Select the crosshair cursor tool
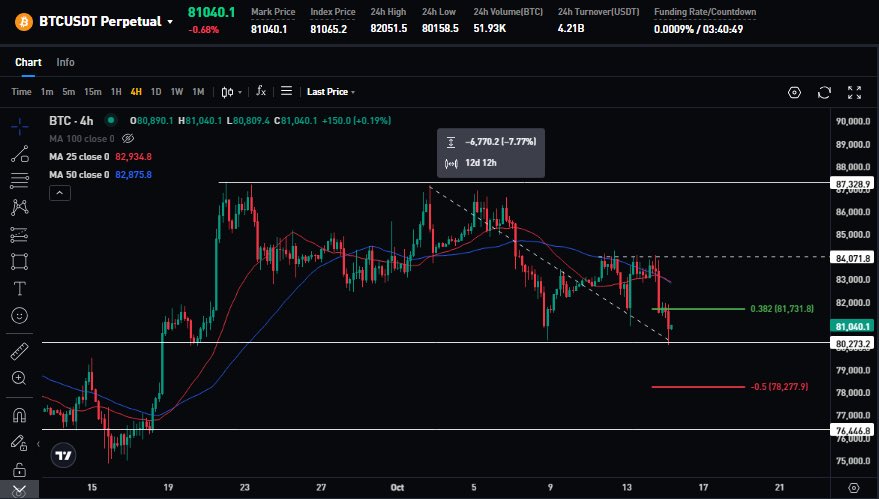879x499 pixels. click(x=19, y=127)
